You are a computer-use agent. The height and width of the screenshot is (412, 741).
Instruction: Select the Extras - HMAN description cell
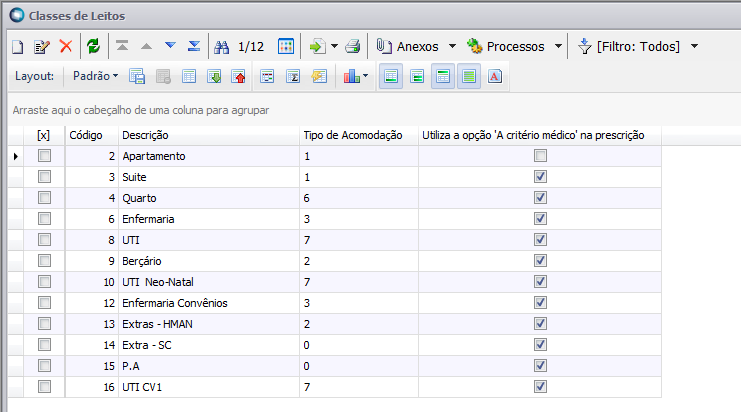209,324
